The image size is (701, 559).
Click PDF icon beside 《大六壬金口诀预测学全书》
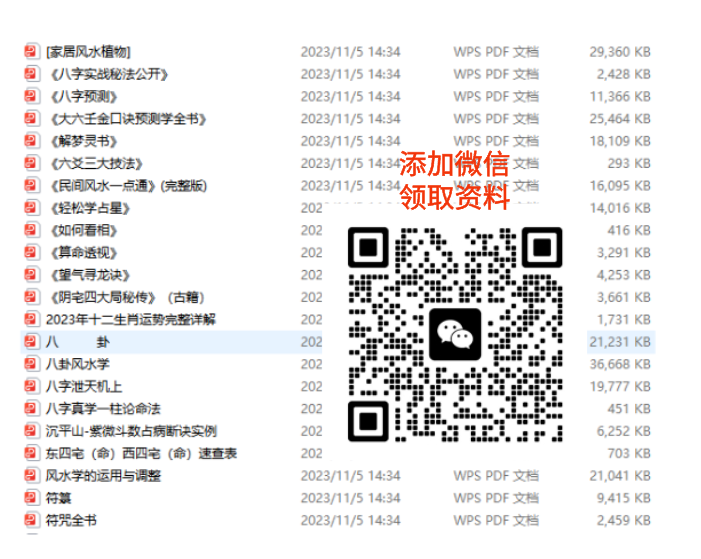31,118
